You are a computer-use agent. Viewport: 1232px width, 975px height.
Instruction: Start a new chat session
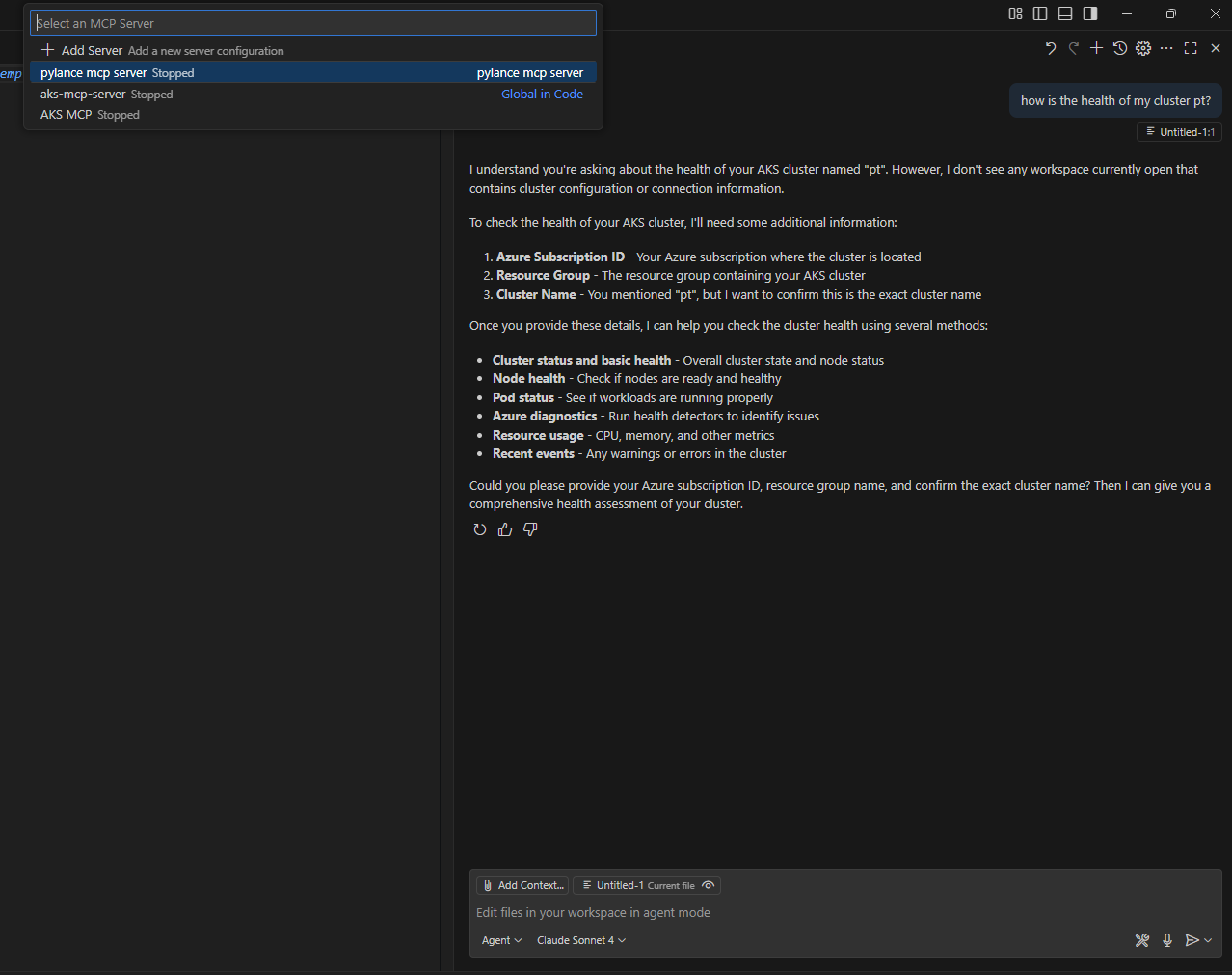click(x=1096, y=48)
